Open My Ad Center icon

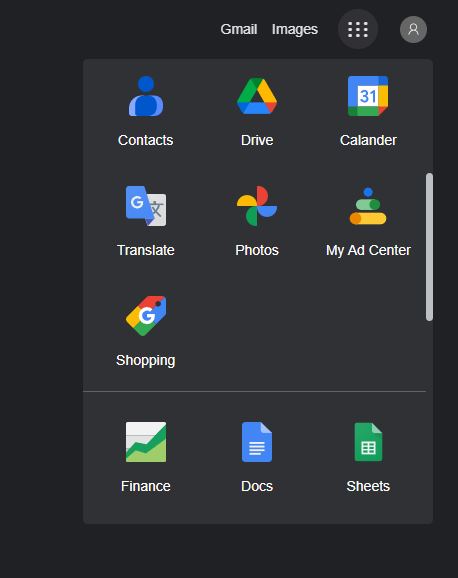(368, 206)
